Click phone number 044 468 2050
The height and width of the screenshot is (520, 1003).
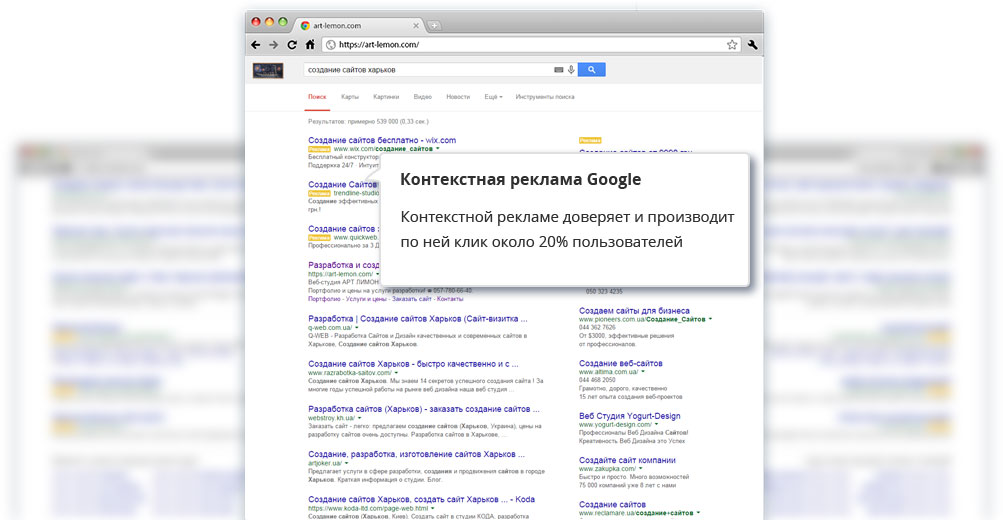coord(597,380)
